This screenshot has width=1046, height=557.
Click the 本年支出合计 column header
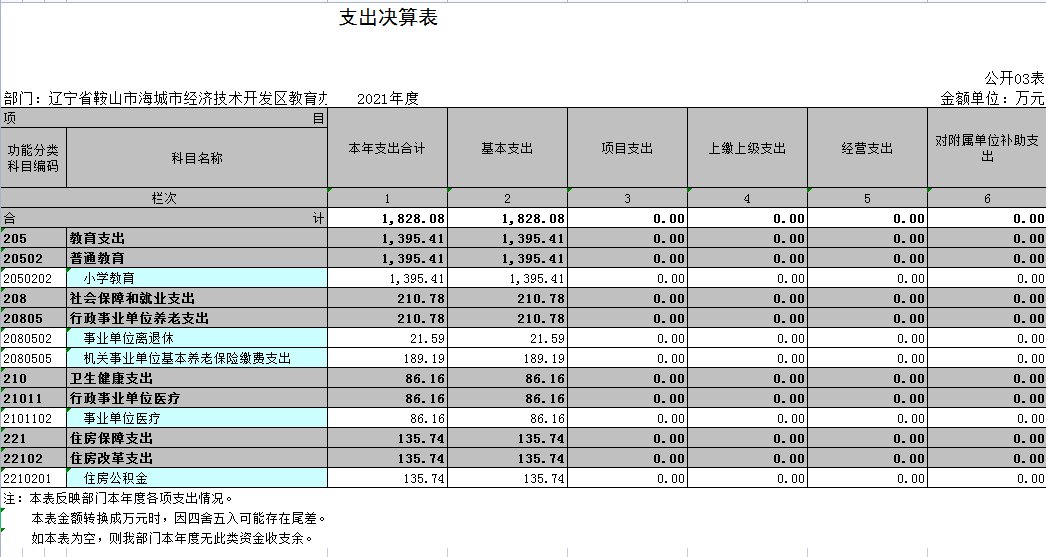coord(387,148)
